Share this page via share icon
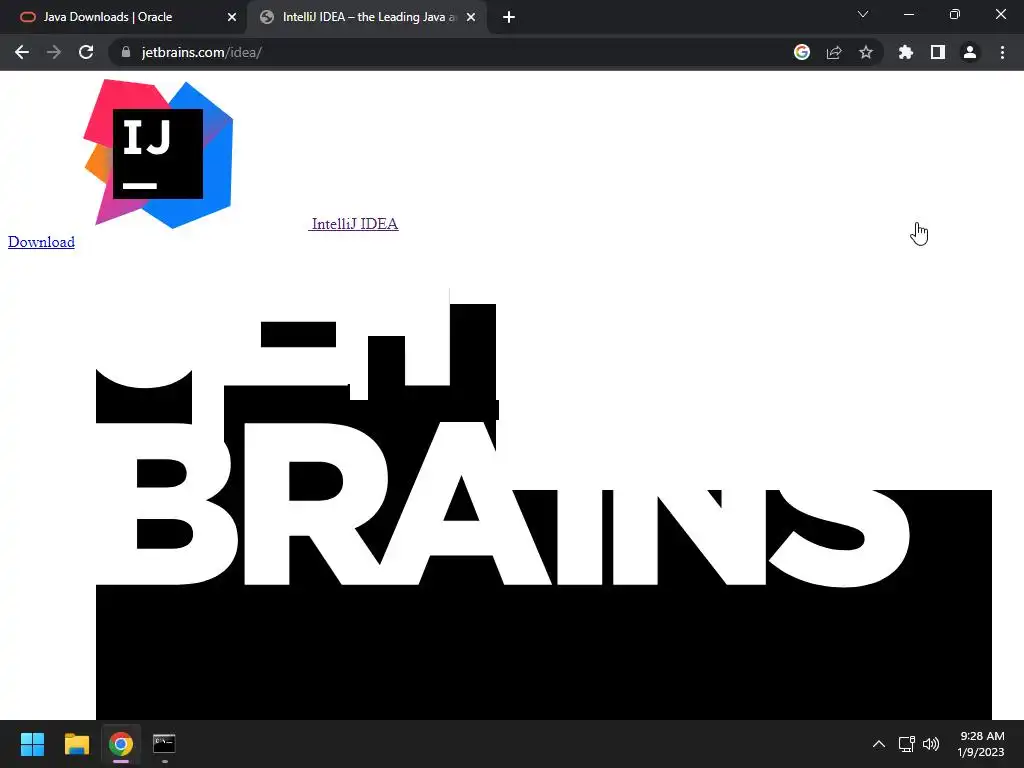 pos(834,52)
